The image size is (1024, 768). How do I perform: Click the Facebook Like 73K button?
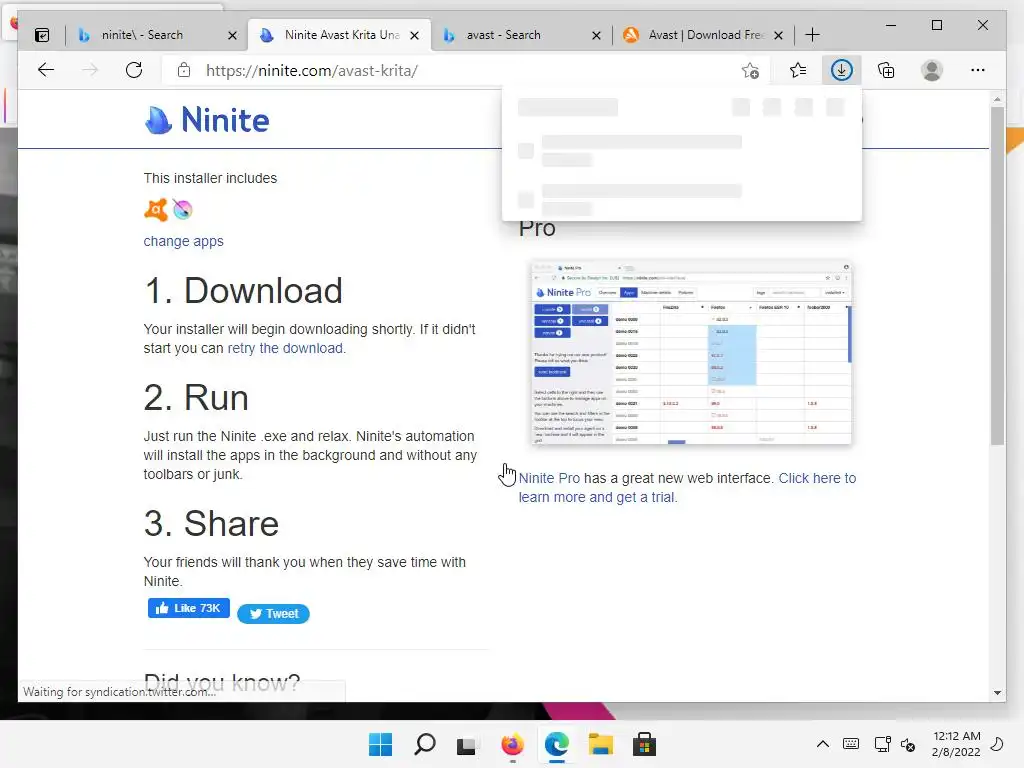pos(189,608)
